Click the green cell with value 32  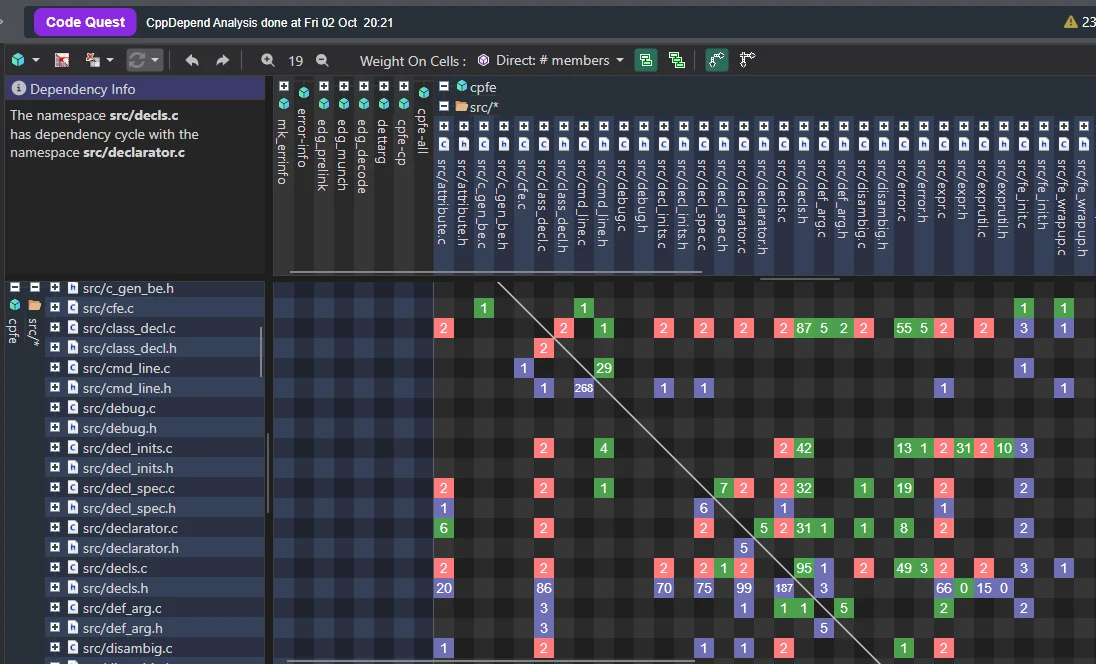804,488
